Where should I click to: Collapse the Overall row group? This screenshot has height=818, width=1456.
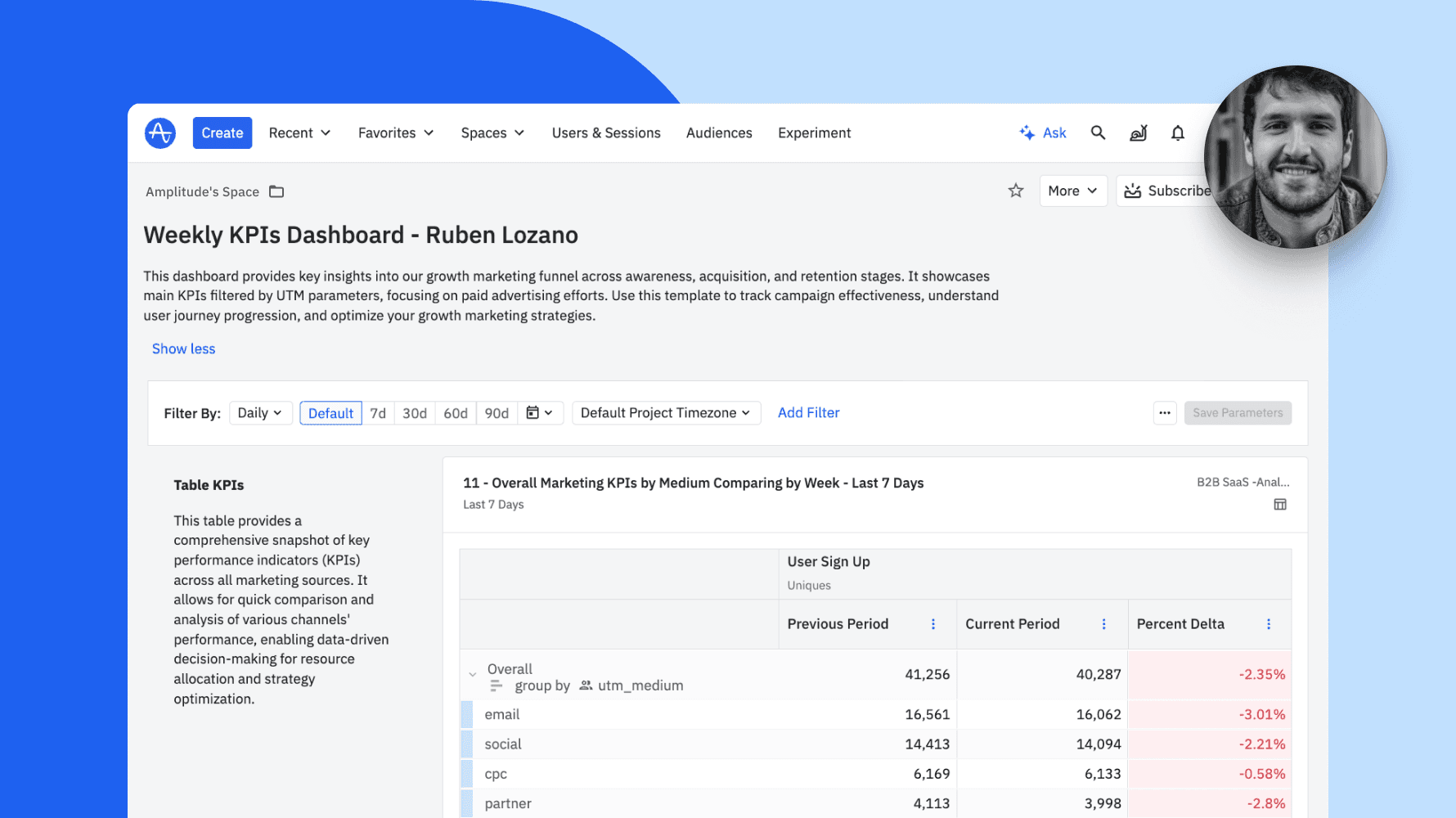[x=473, y=675]
